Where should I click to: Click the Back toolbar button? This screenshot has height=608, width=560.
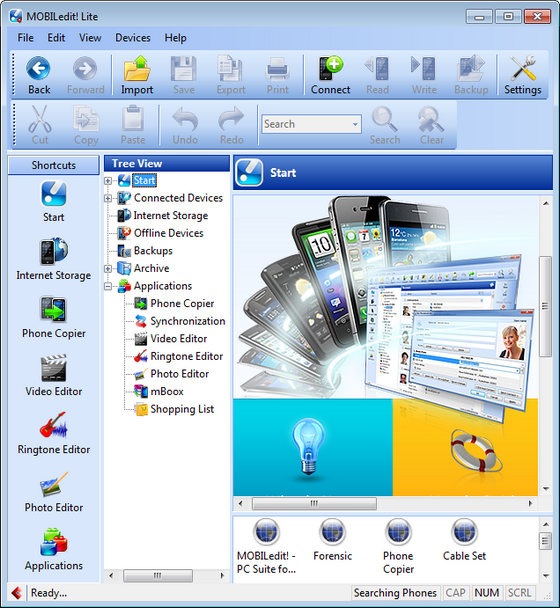tap(38, 75)
